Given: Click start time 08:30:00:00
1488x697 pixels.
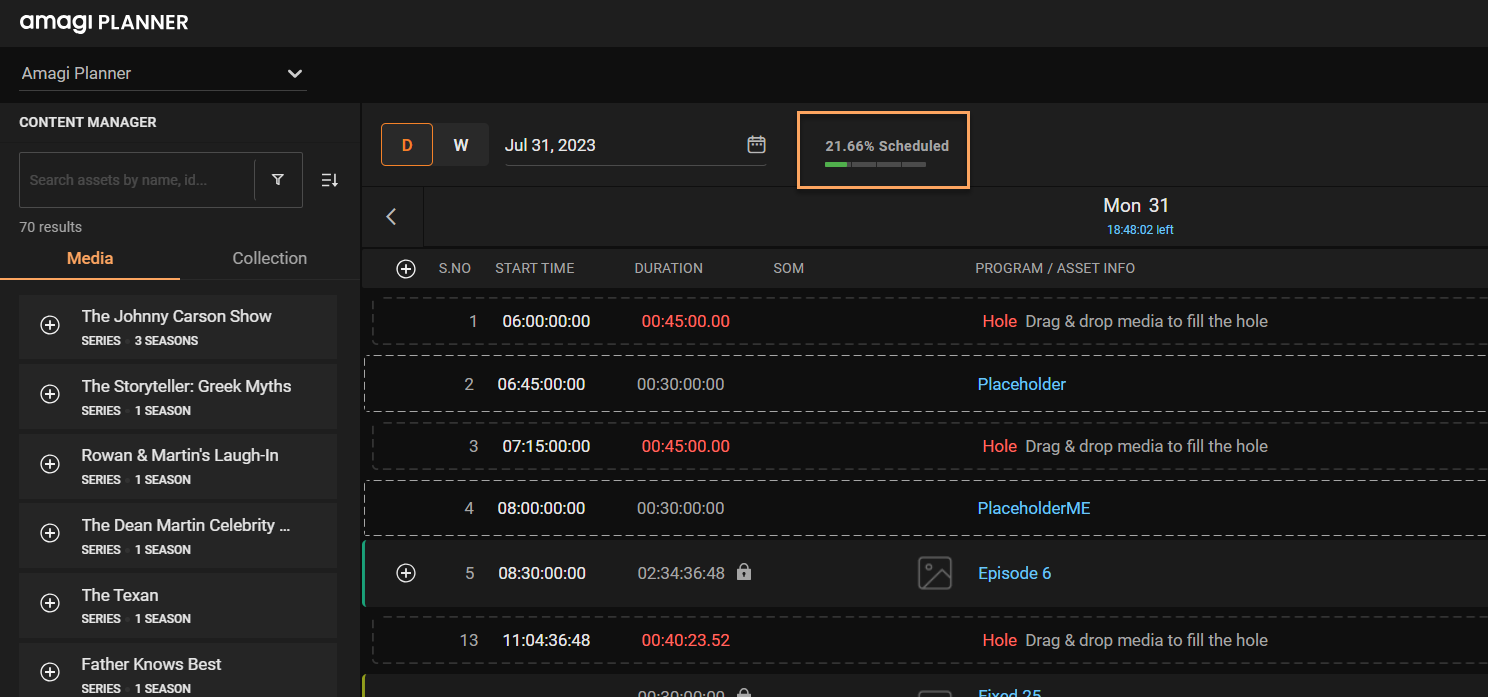Looking at the screenshot, I should [542, 573].
